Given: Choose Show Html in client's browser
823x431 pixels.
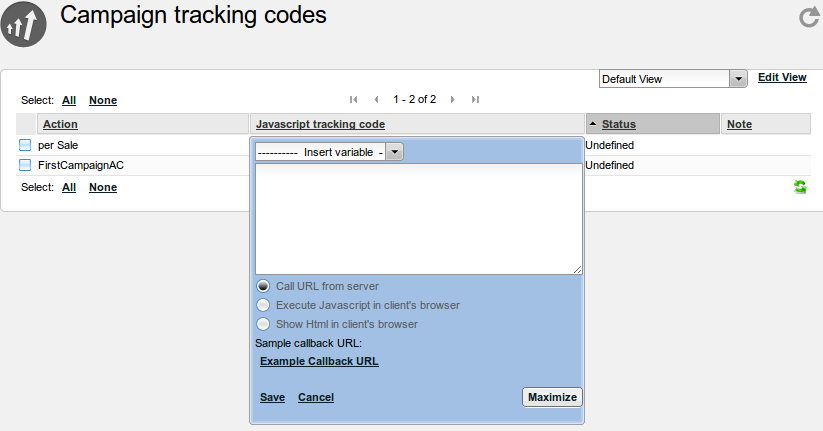Looking at the screenshot, I should pos(264,324).
